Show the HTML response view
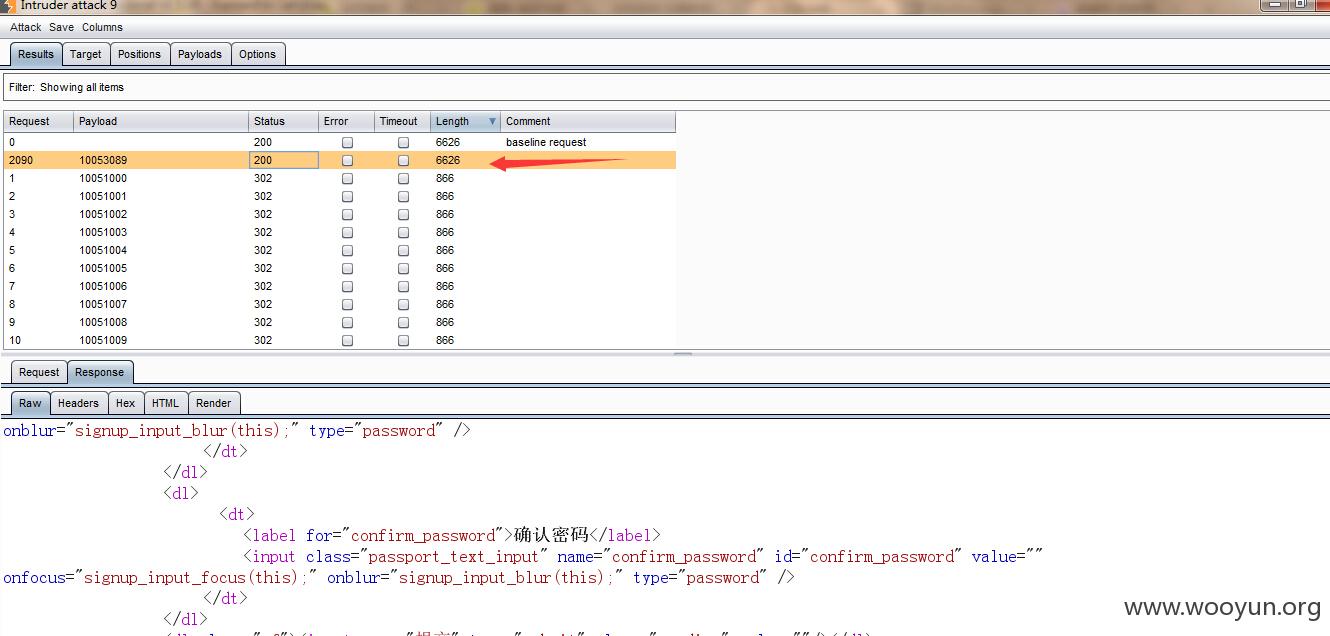This screenshot has height=636, width=1330. point(166,403)
